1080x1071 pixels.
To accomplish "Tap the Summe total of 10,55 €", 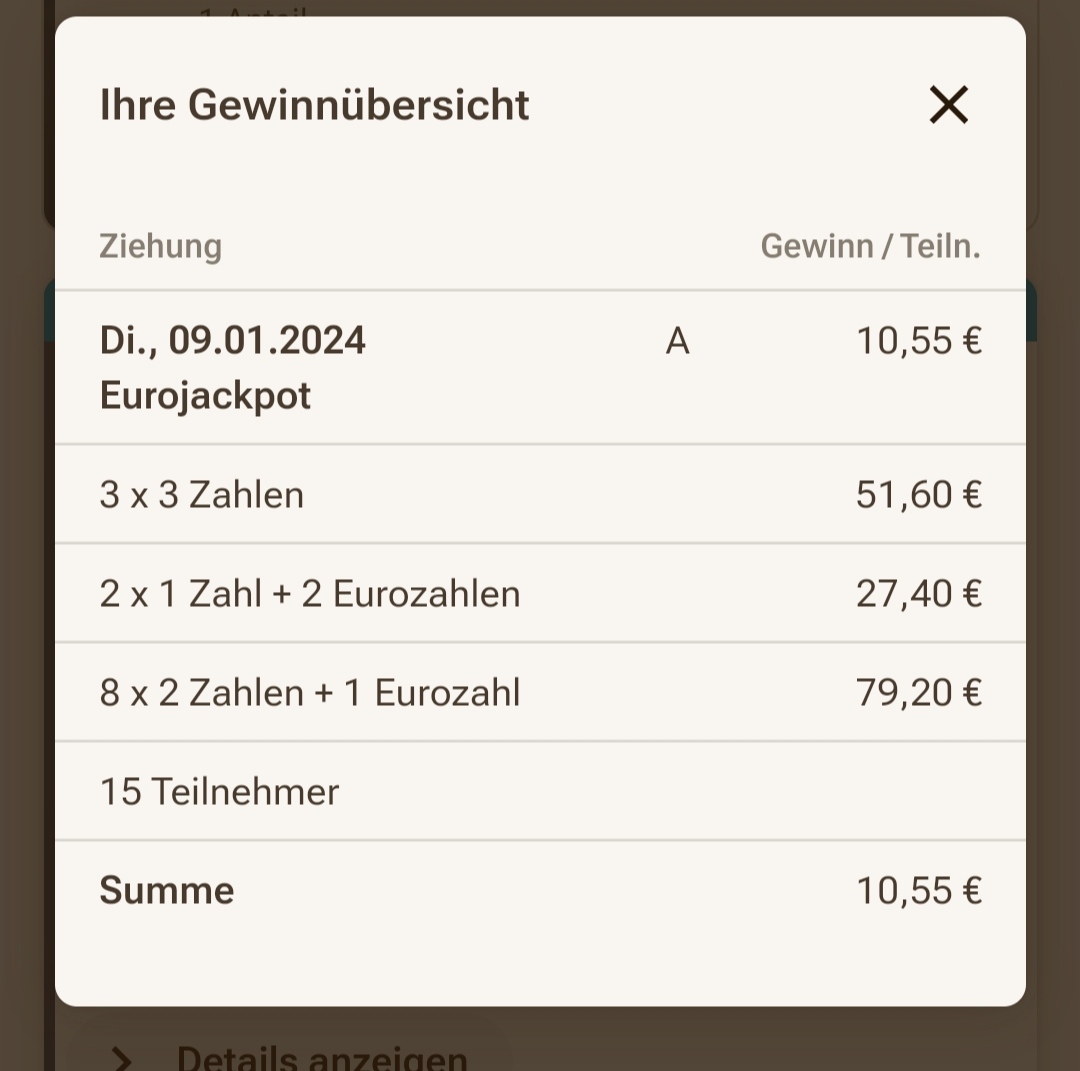I will click(x=919, y=891).
